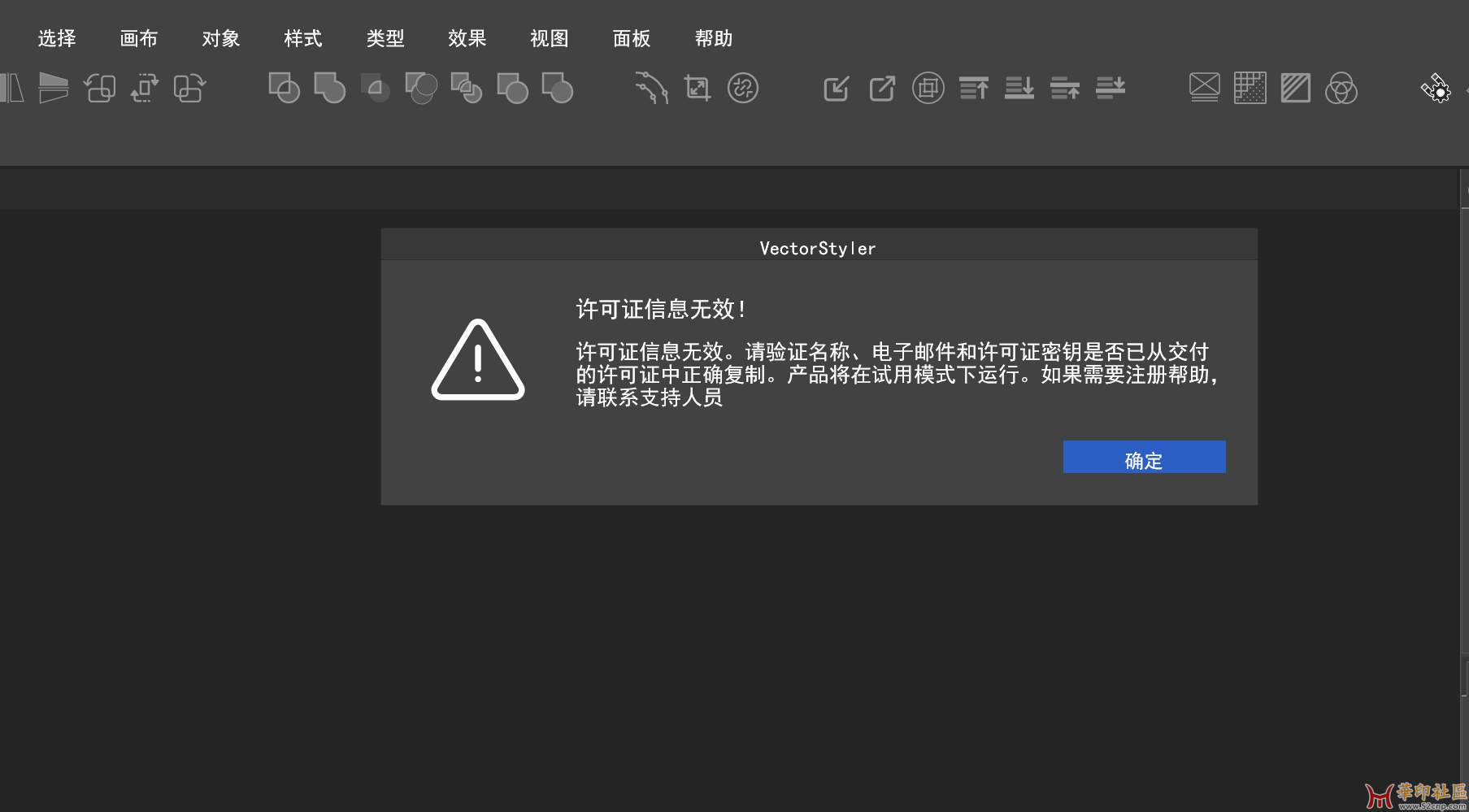Click the square with two circles icon
The width and height of the screenshot is (1469, 812).
point(421,88)
